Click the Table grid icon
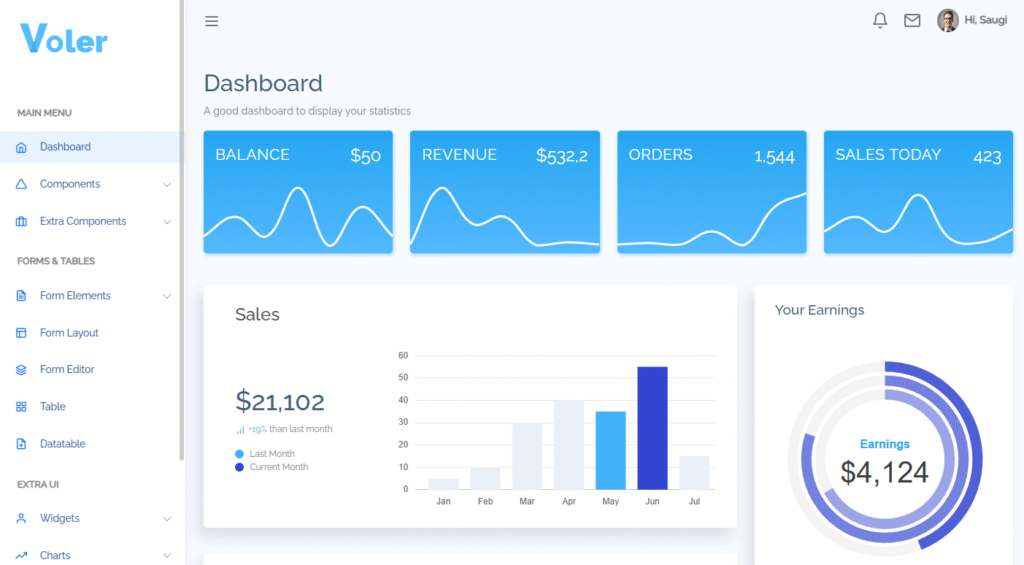The image size is (1024, 565). [22, 407]
